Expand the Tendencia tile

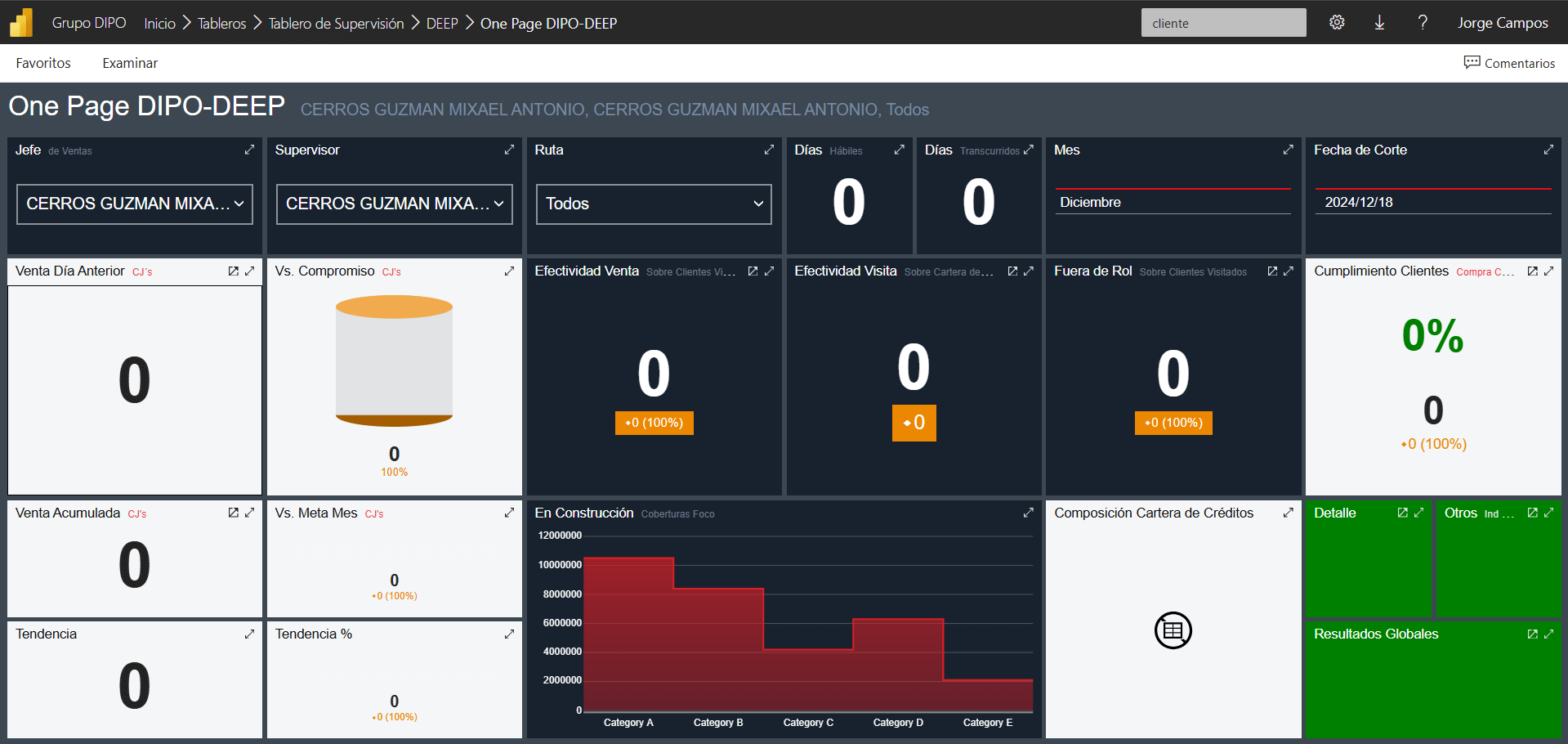tap(249, 634)
